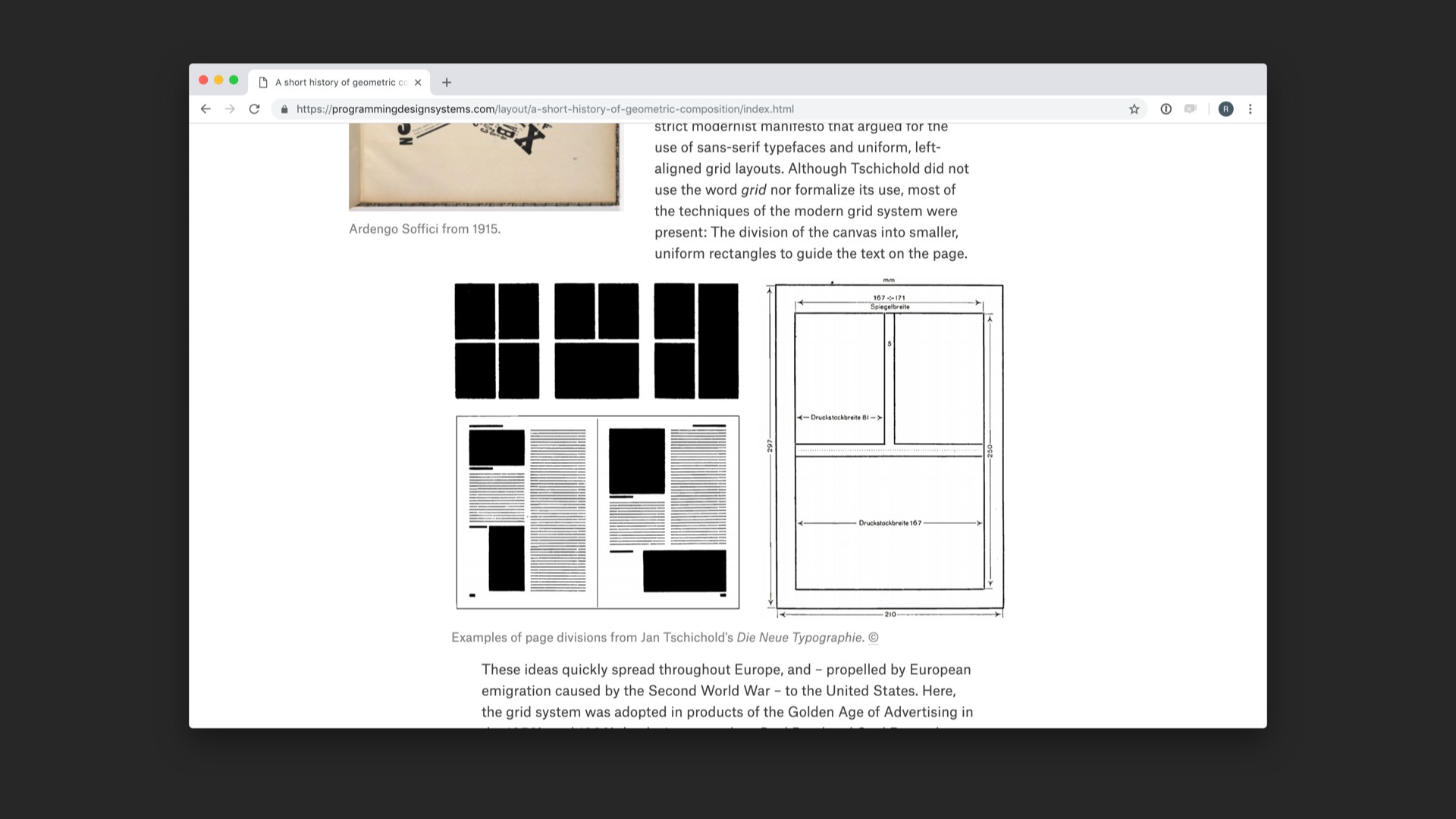Image resolution: width=1456 pixels, height=819 pixels.
Task: Open a new browser tab
Action: 447,82
